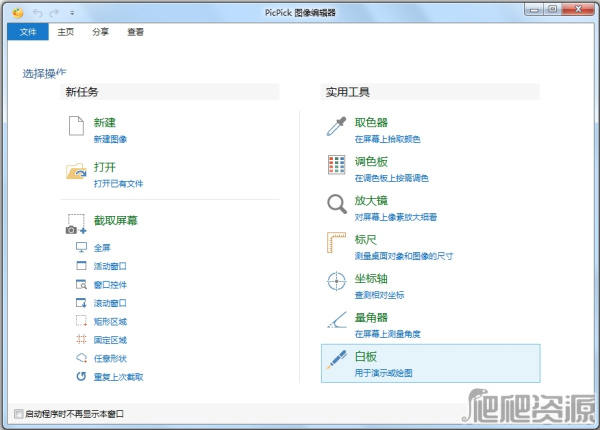Choose 固定区域 capture option
This screenshot has height=430, width=600.
coord(110,340)
